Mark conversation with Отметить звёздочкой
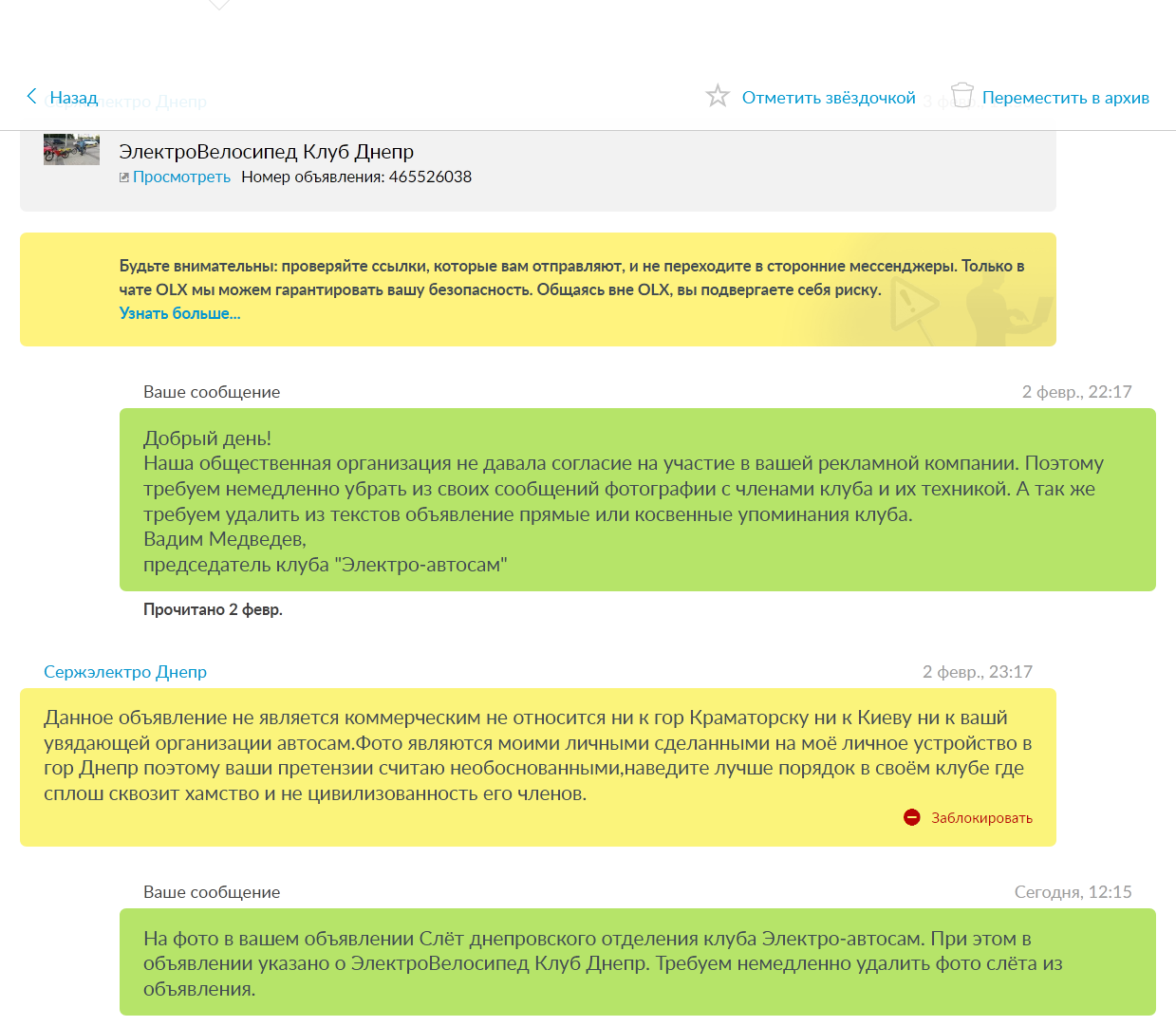1176x1026 pixels. [x=828, y=98]
